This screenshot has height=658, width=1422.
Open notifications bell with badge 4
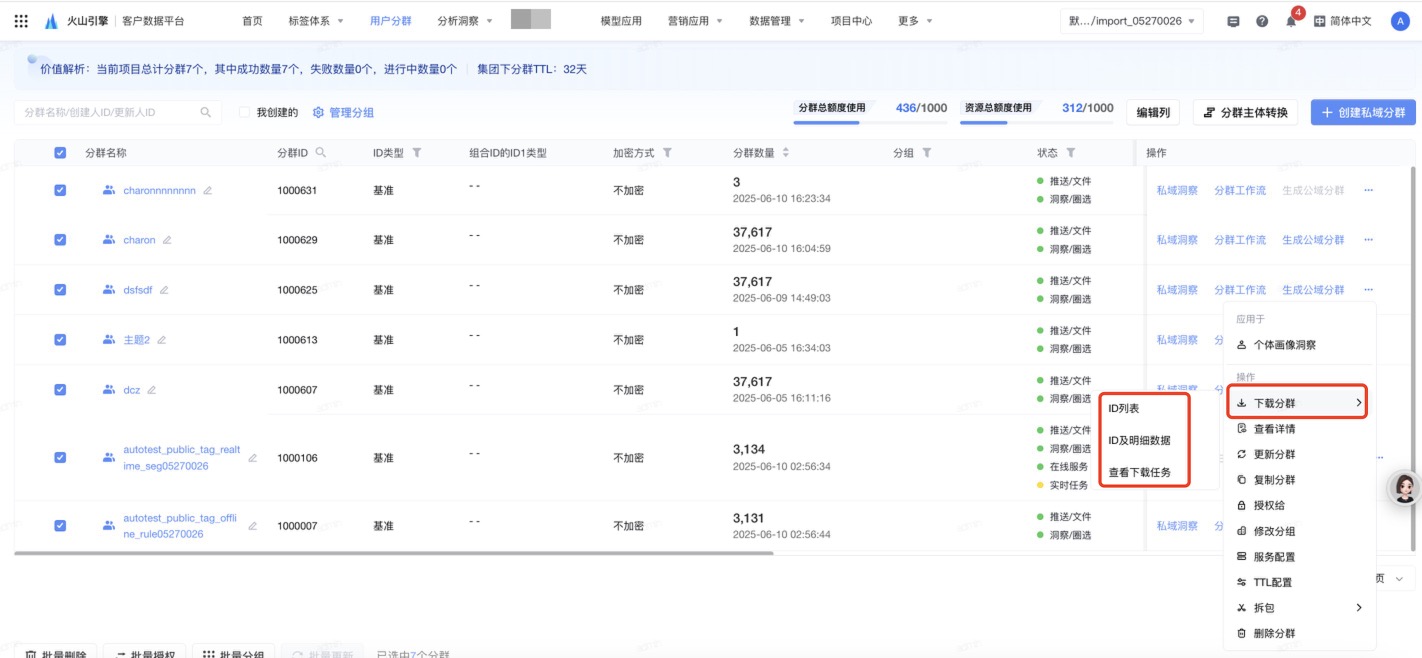(1291, 22)
